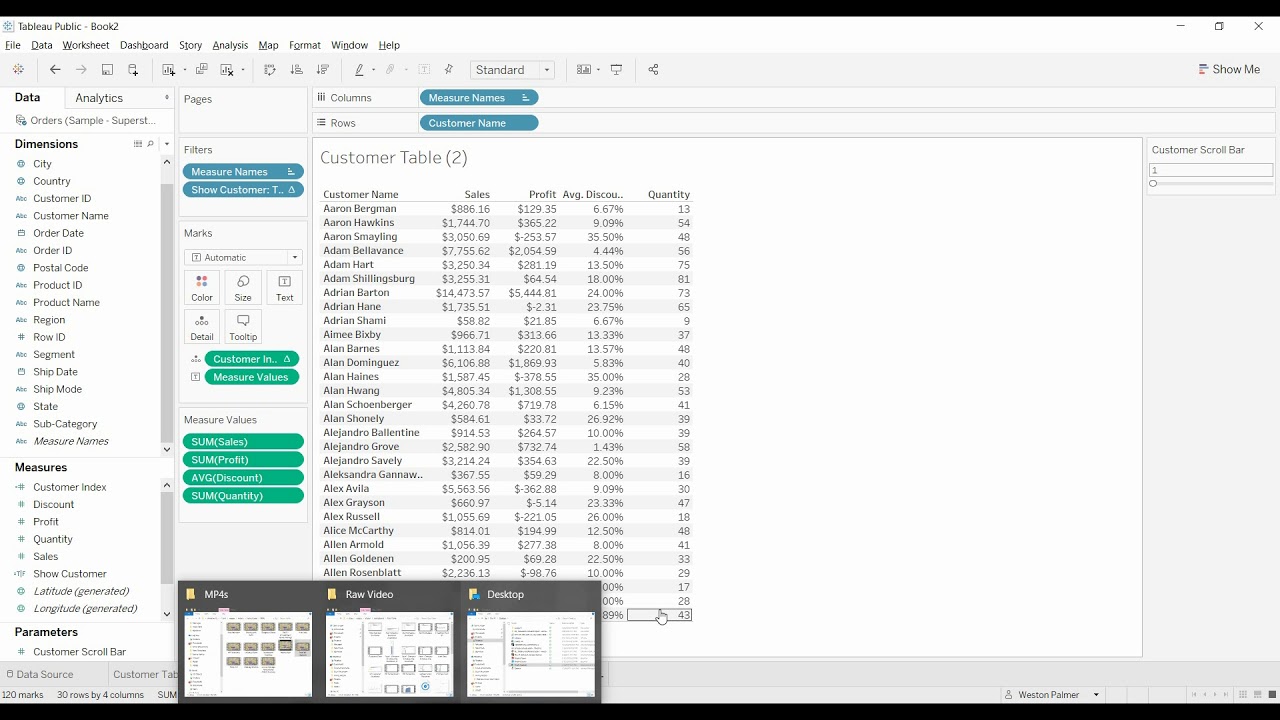Open the MP4s folder window thumbnail

[x=248, y=654]
